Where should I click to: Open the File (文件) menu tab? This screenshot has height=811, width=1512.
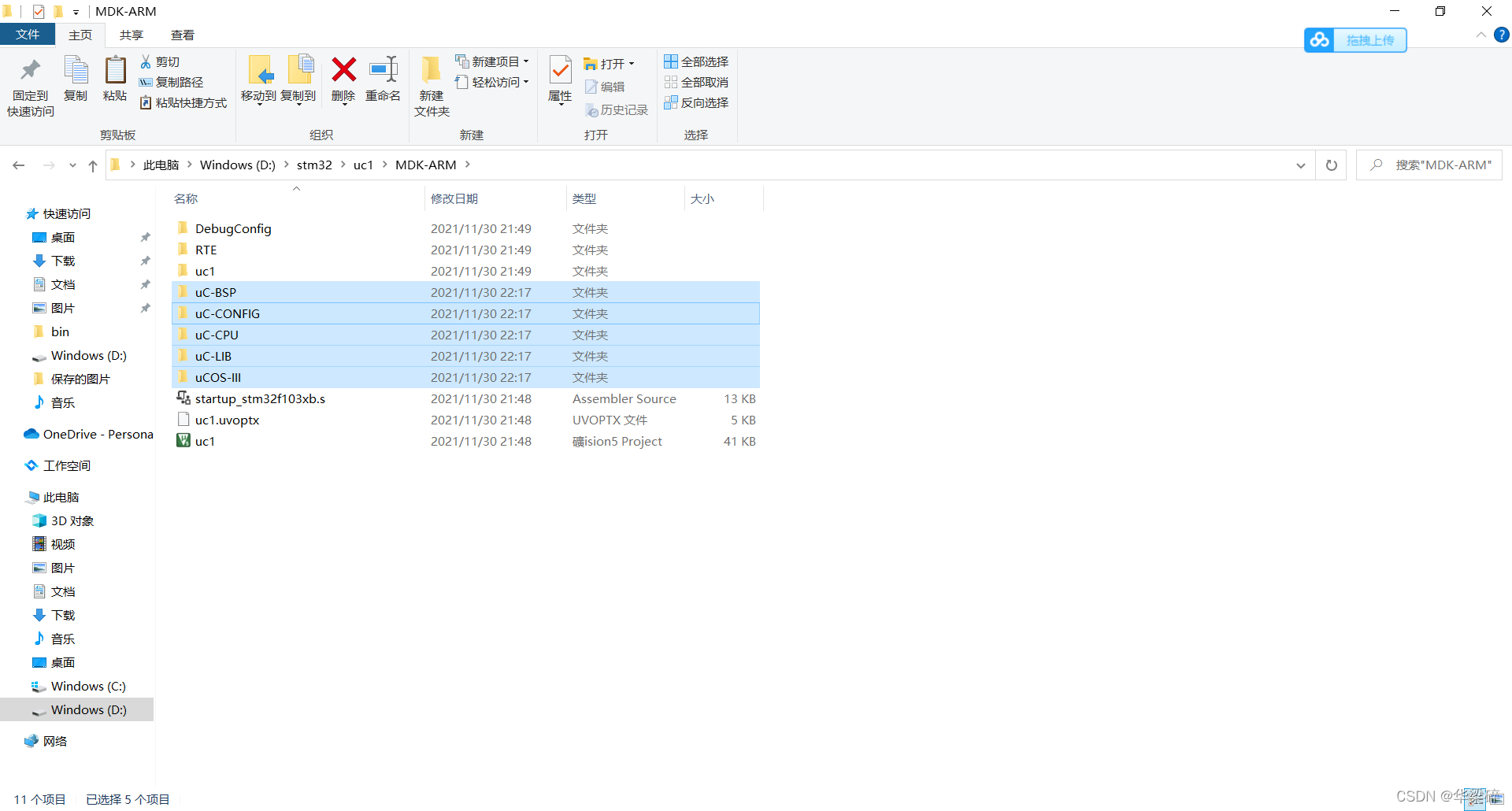coord(28,35)
